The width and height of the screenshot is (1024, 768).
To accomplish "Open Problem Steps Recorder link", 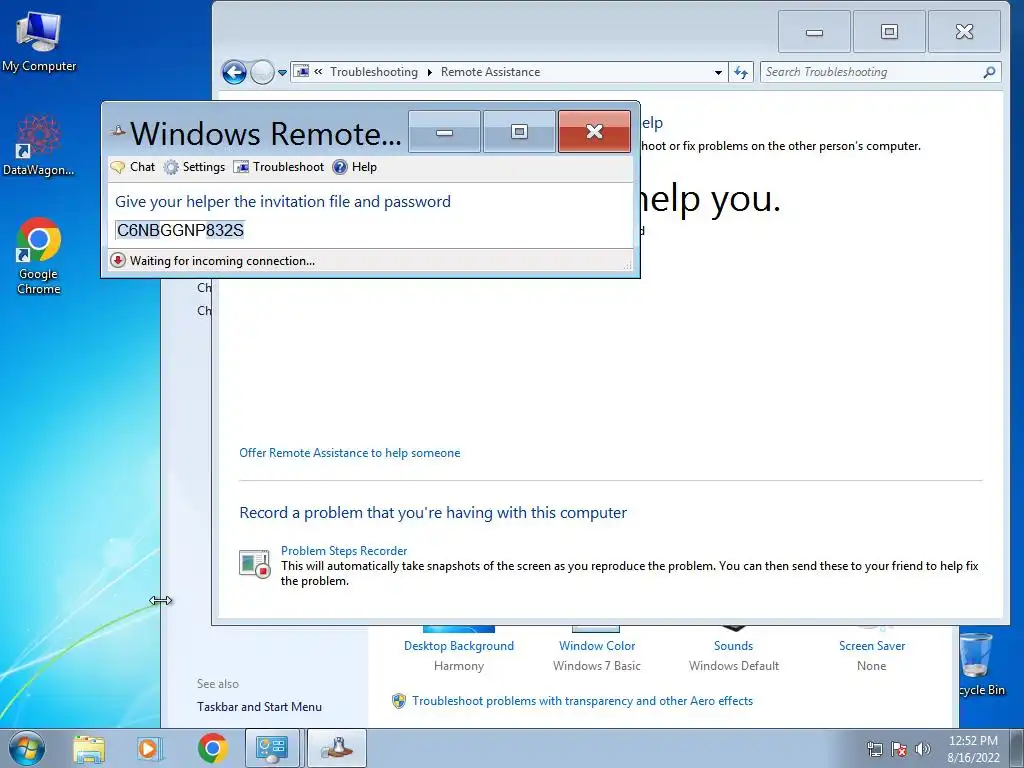I will (x=344, y=551).
